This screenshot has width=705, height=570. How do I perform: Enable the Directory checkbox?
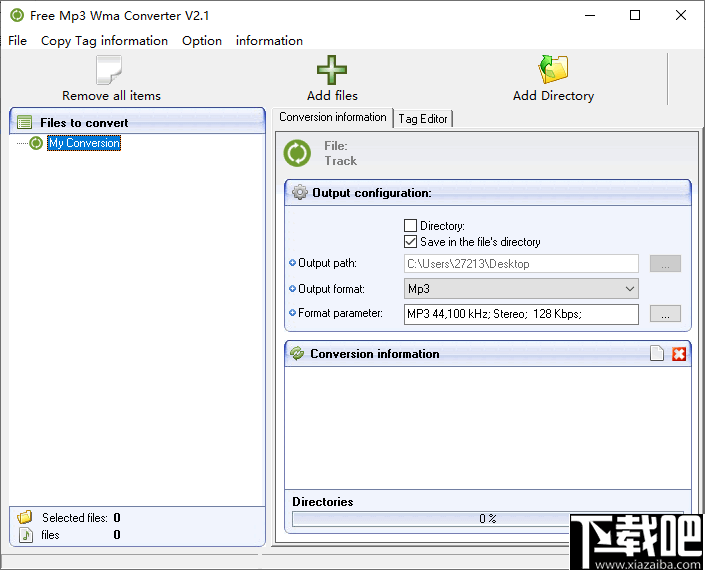pyautogui.click(x=410, y=225)
